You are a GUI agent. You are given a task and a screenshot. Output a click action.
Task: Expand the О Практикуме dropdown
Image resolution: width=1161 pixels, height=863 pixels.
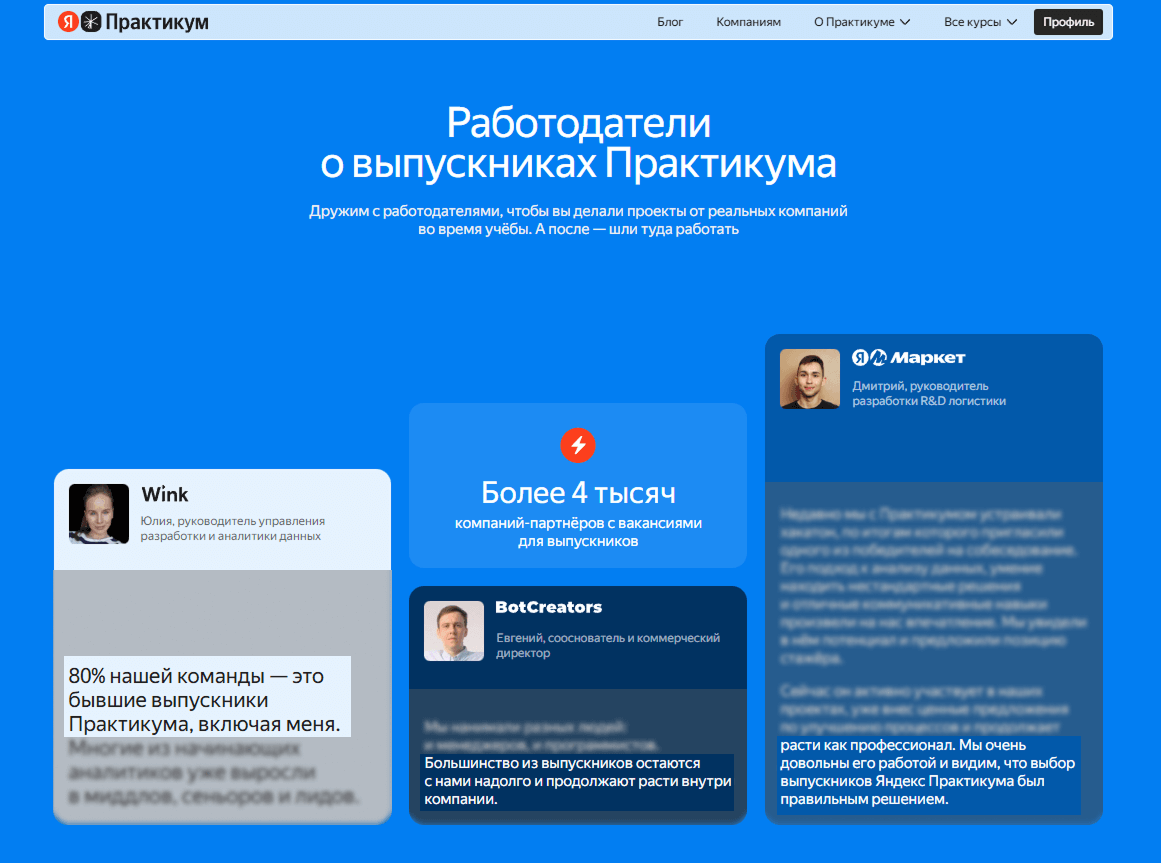861,22
